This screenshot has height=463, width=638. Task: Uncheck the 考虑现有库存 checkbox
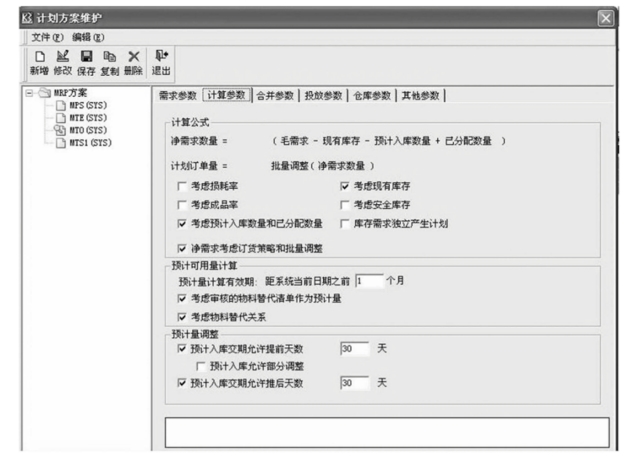click(345, 186)
